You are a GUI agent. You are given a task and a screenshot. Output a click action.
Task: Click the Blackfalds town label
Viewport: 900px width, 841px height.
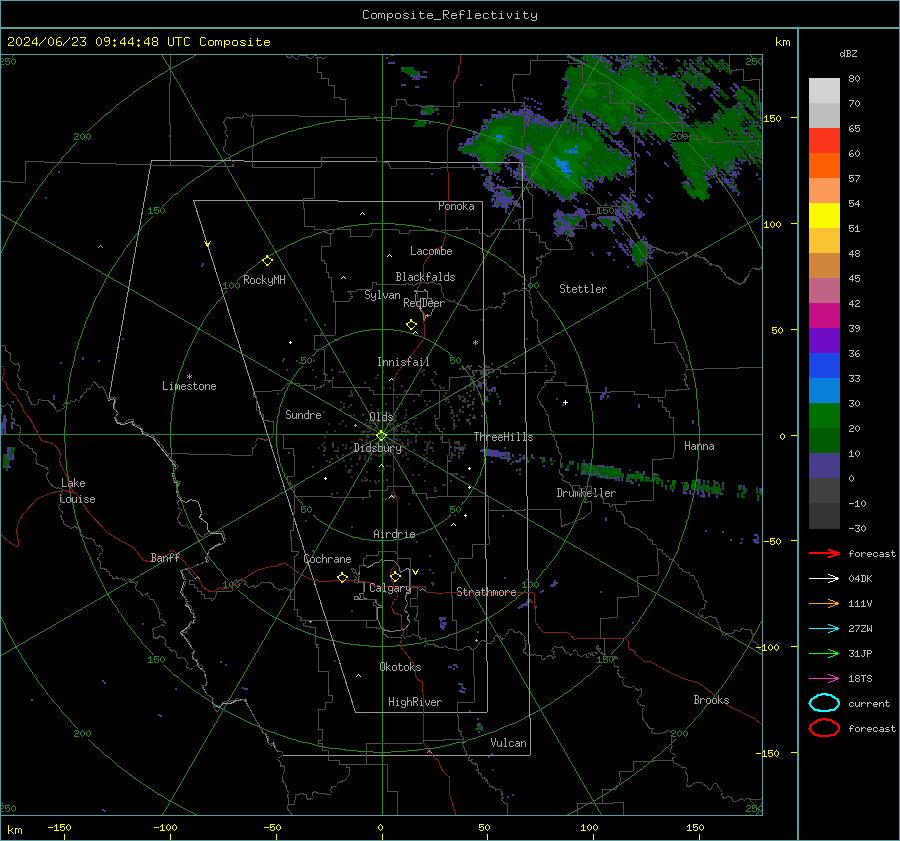tap(425, 277)
